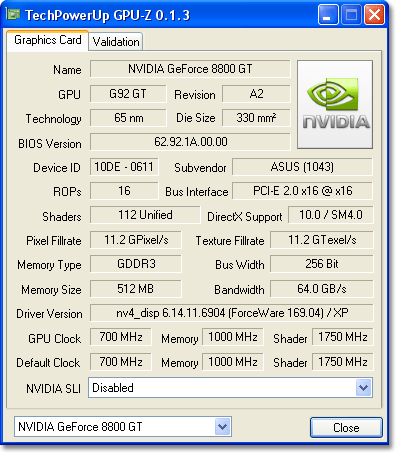400x456 pixels.
Task: Minimize the GPU-Z window
Action: click(x=328, y=15)
